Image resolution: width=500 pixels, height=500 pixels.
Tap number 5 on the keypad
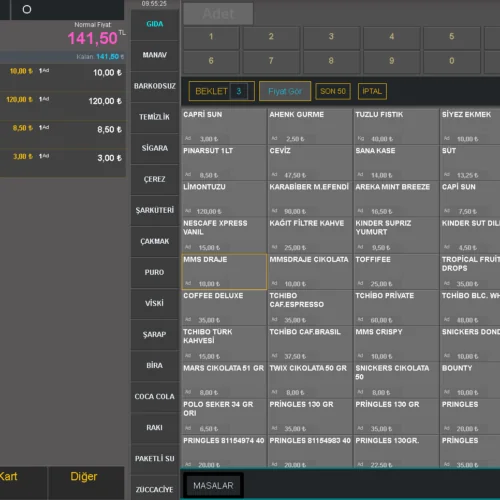pyautogui.click(x=452, y=37)
